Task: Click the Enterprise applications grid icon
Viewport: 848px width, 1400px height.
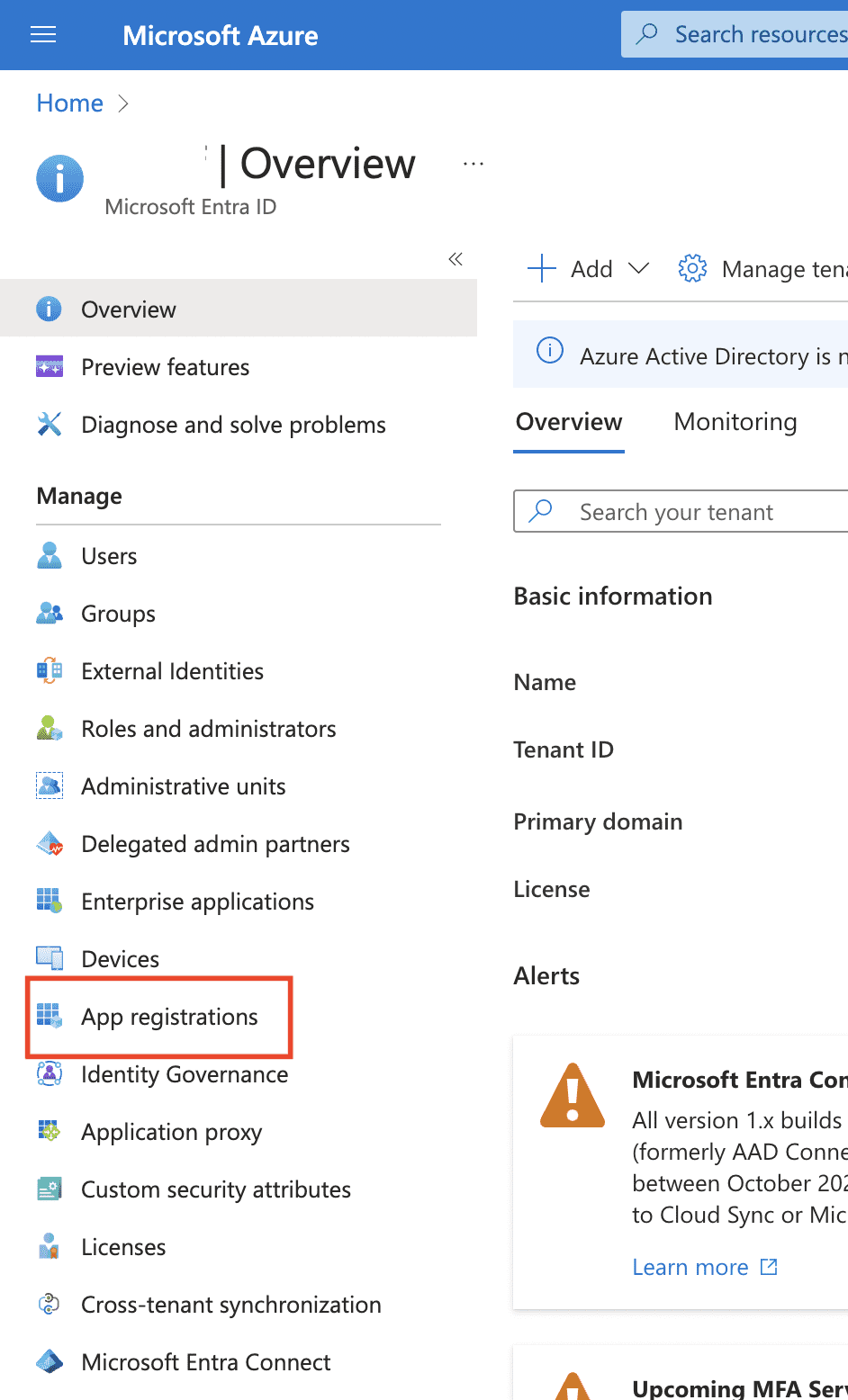Action: [50, 902]
